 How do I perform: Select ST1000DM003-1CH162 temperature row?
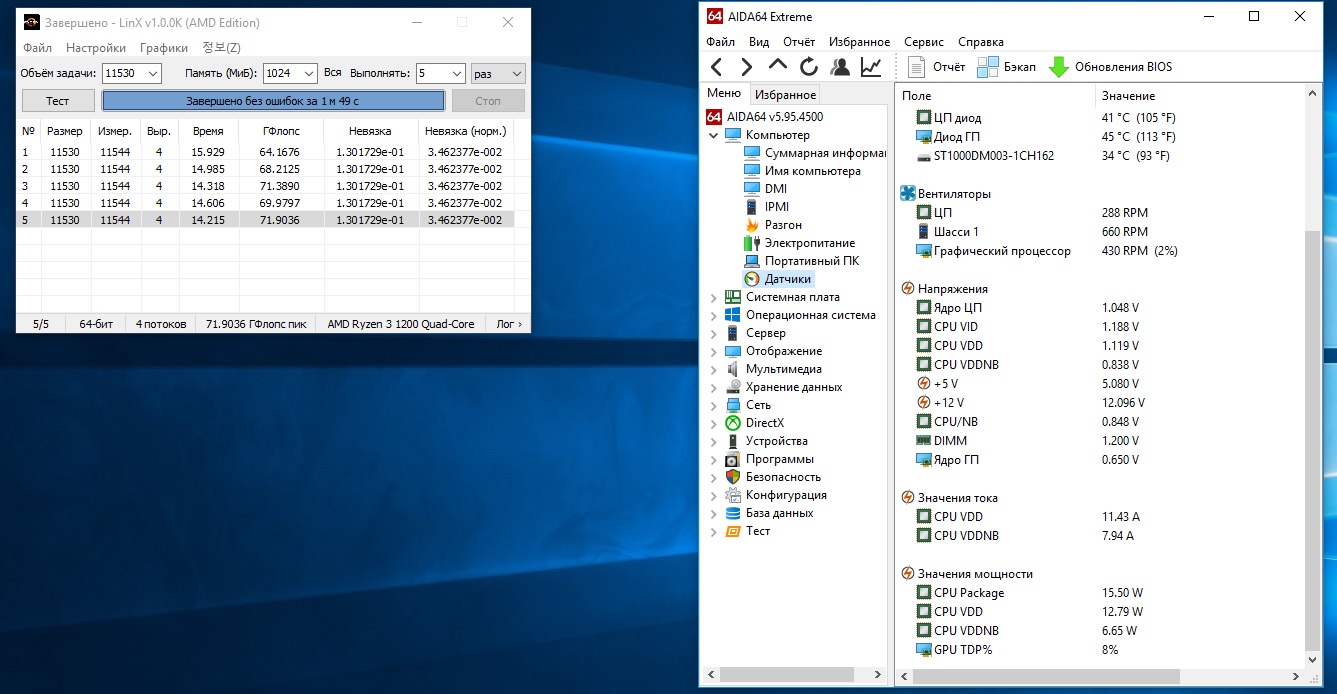point(1100,156)
